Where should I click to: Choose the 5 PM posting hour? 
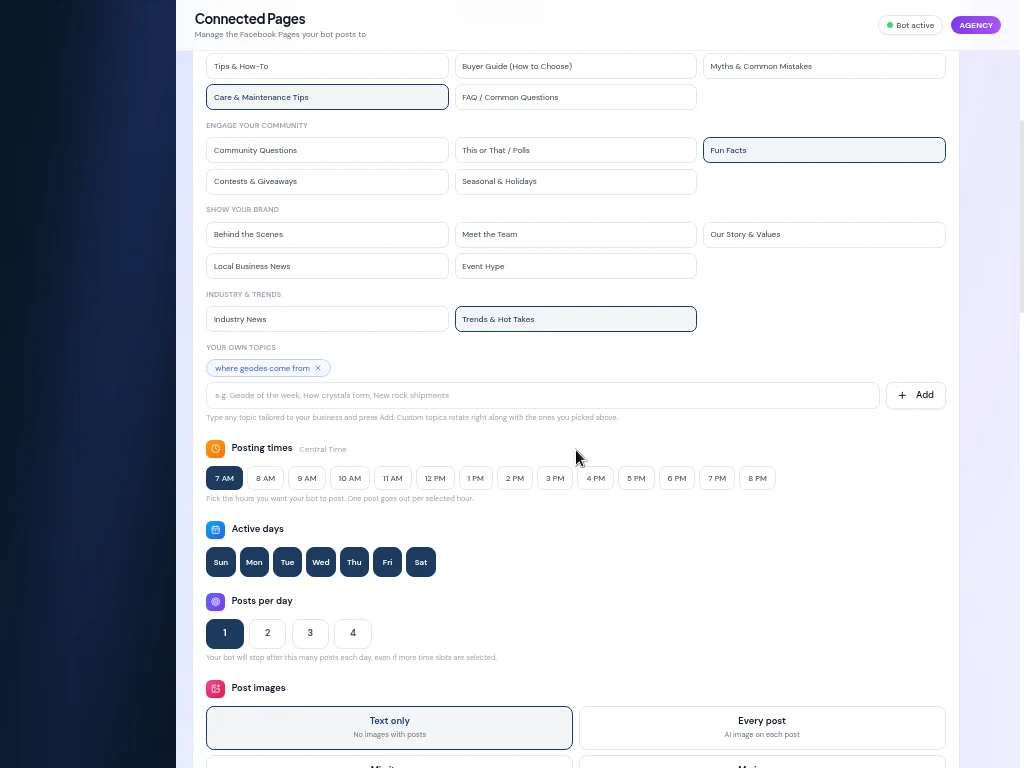(636, 478)
